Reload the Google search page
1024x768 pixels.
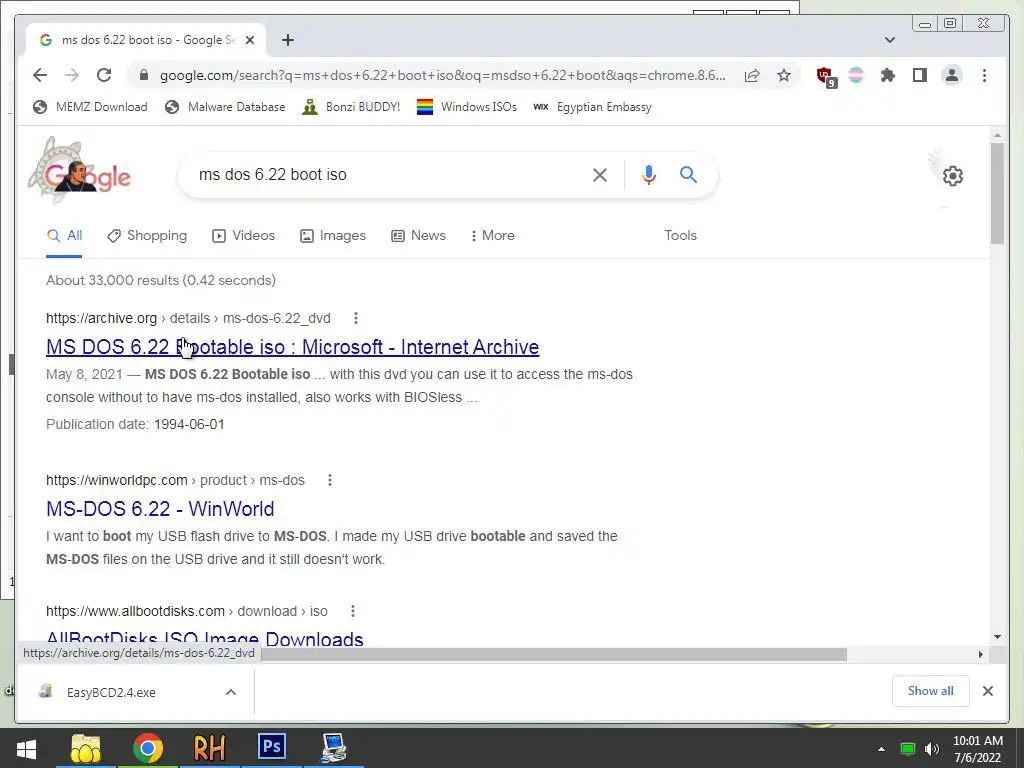[104, 75]
